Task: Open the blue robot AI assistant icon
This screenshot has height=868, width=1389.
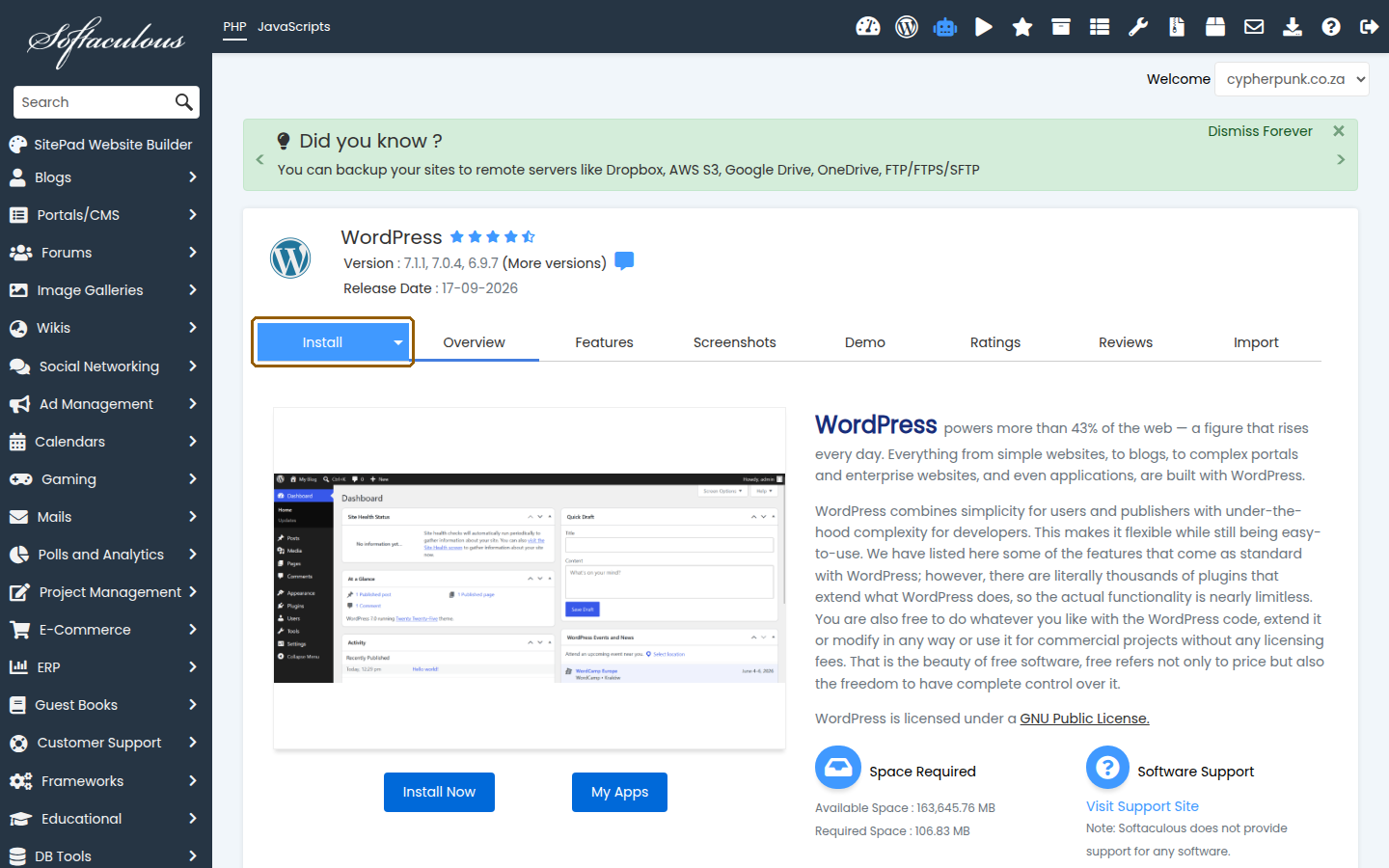Action: pos(945,27)
